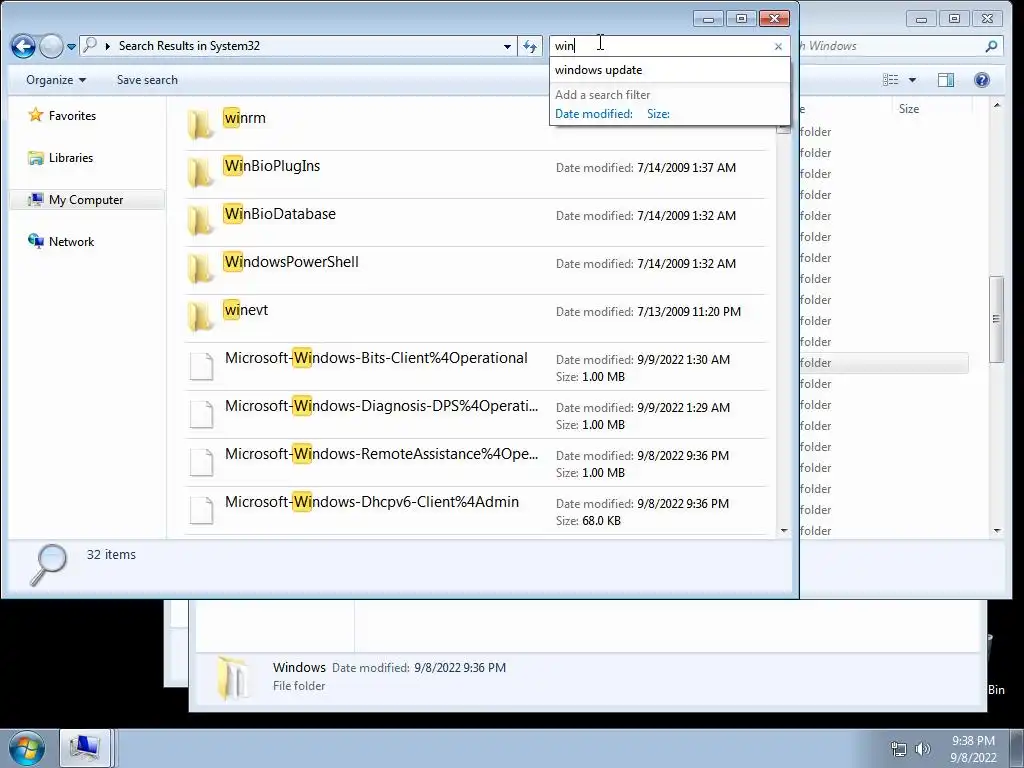Clear the search box with the X
The width and height of the screenshot is (1024, 768).
click(778, 46)
